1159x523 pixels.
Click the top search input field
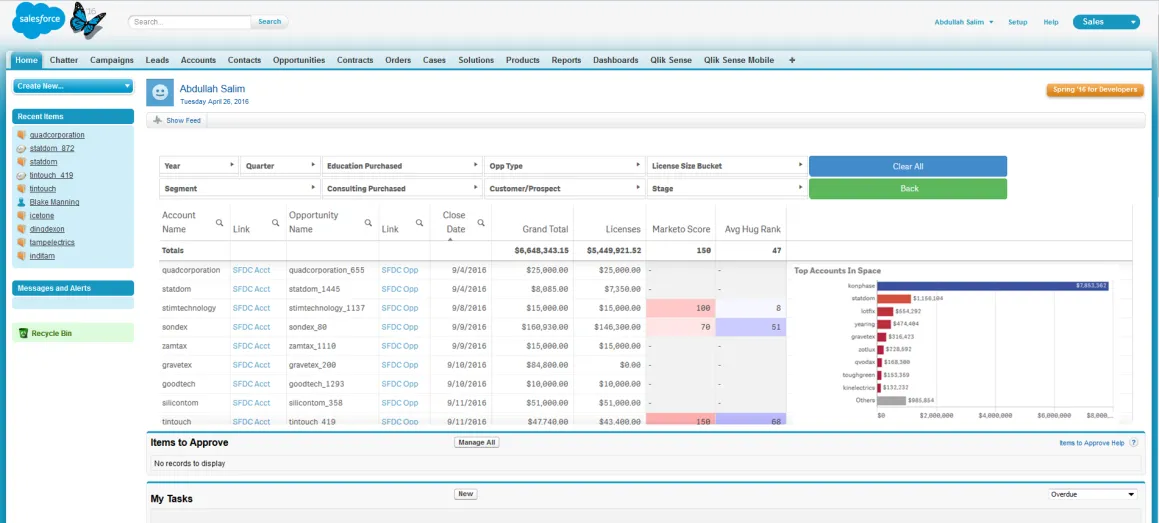190,21
